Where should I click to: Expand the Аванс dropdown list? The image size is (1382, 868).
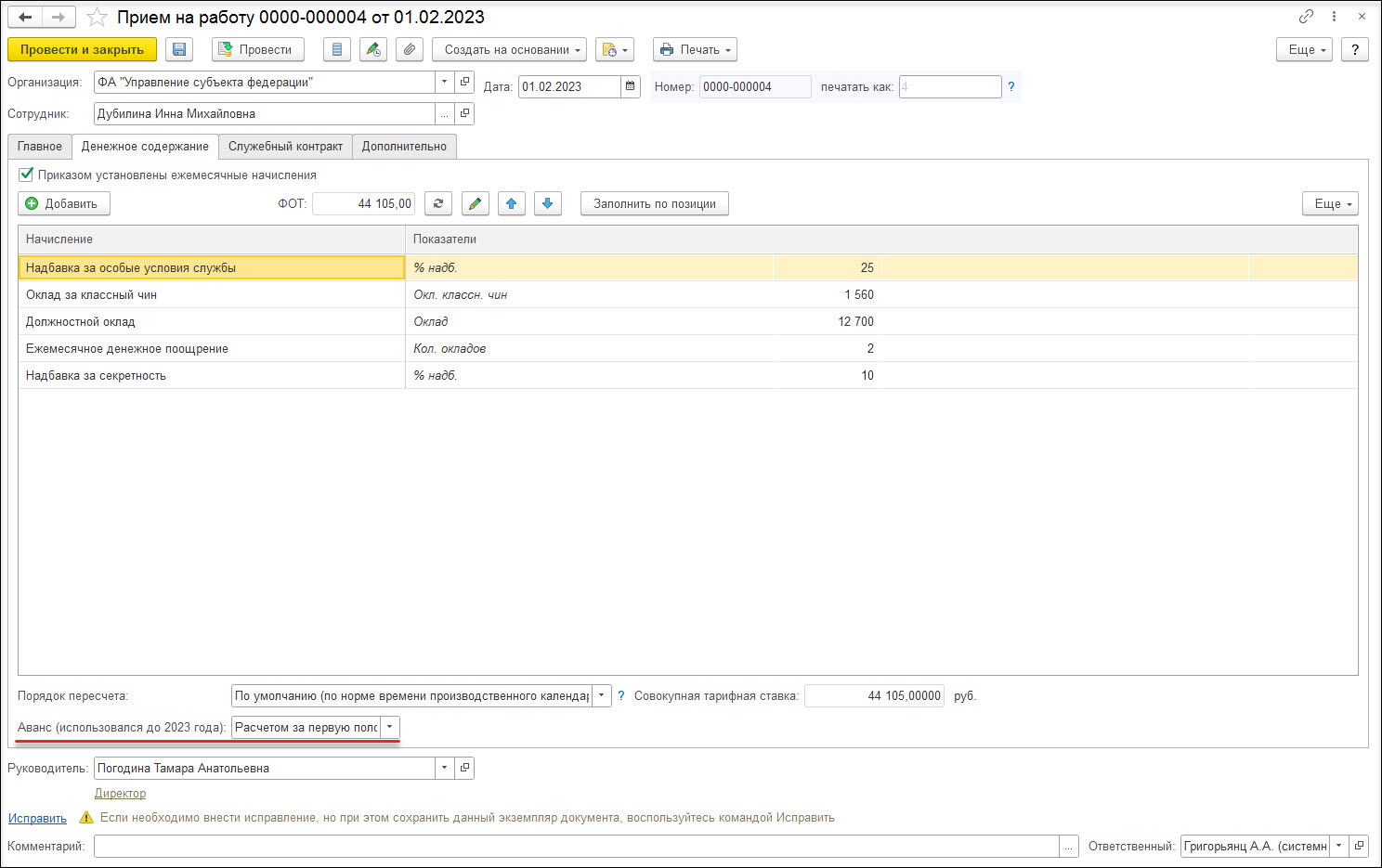point(390,727)
